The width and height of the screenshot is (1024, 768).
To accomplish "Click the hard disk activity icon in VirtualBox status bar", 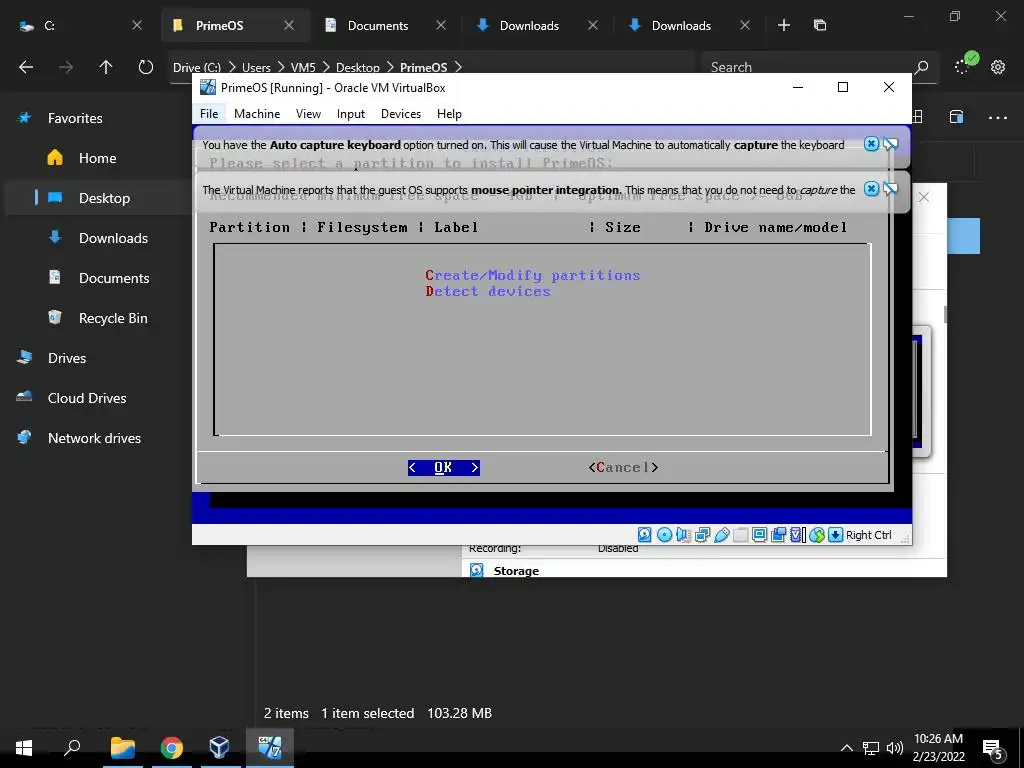I will (x=645, y=535).
